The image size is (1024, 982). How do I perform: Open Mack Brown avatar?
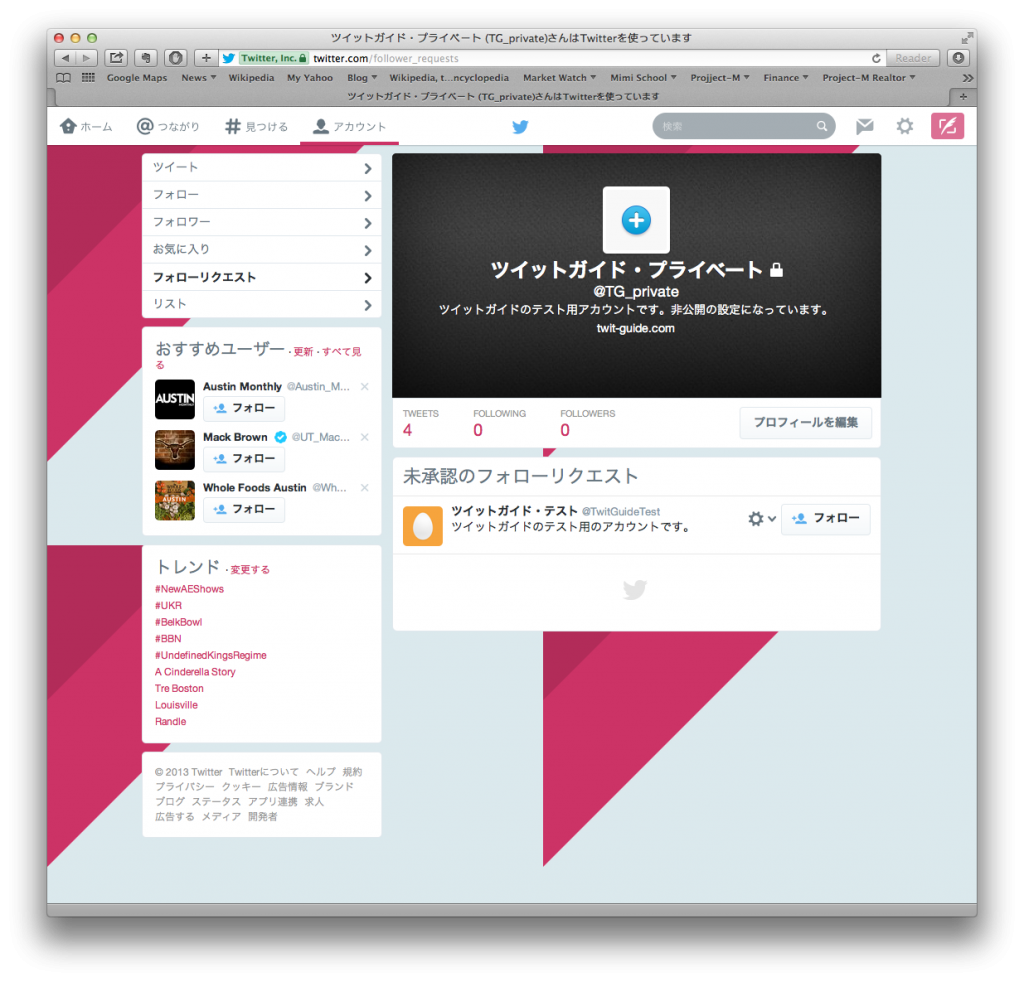[x=174, y=450]
